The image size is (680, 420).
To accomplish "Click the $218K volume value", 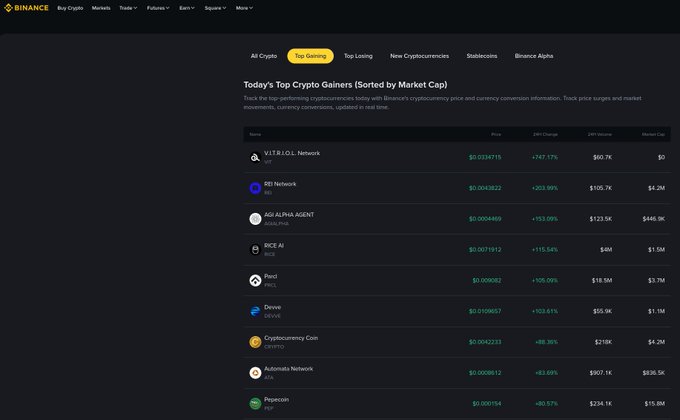I will tap(603, 342).
